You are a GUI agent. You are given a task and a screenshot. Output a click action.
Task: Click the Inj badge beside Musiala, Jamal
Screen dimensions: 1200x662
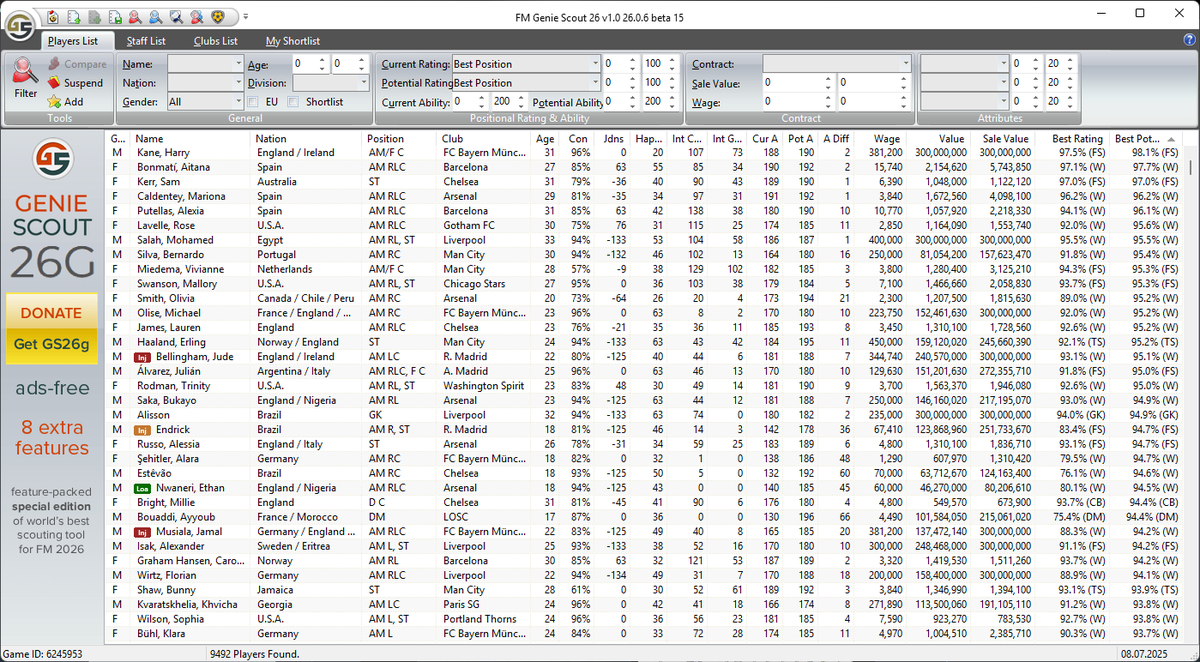143,532
